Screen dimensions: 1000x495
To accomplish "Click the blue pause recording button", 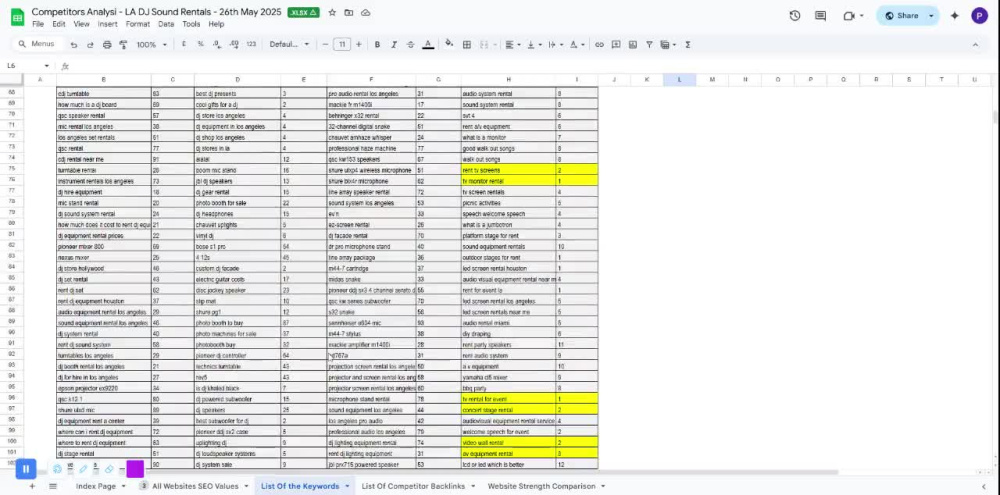I will (x=26, y=469).
